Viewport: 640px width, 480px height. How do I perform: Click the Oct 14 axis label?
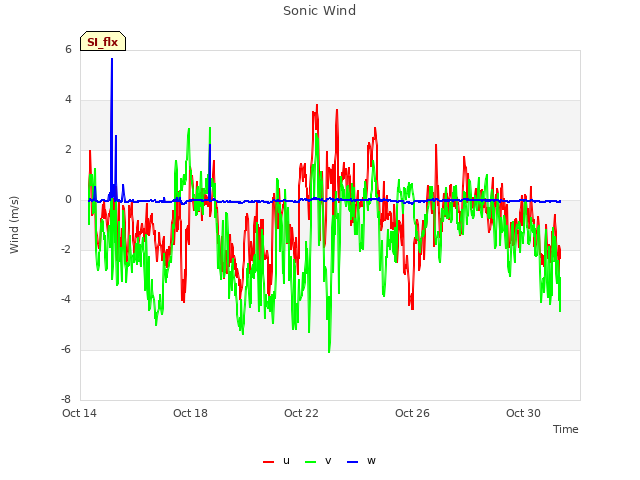coord(79,413)
